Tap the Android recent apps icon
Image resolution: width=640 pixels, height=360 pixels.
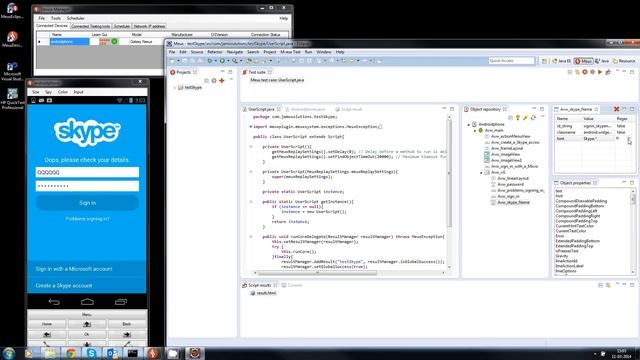click(121, 302)
